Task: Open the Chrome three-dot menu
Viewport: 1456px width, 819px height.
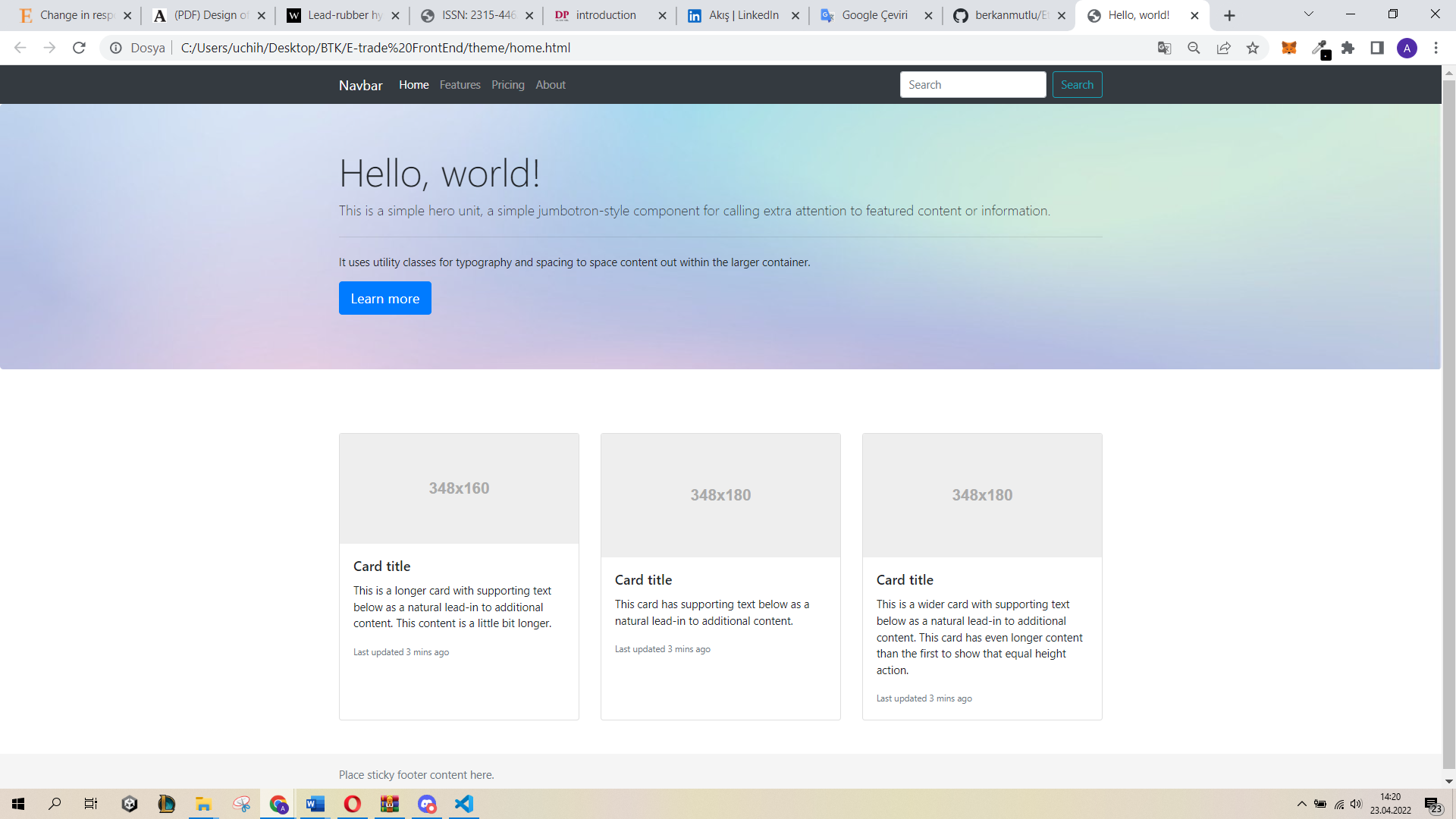Action: click(x=1436, y=48)
